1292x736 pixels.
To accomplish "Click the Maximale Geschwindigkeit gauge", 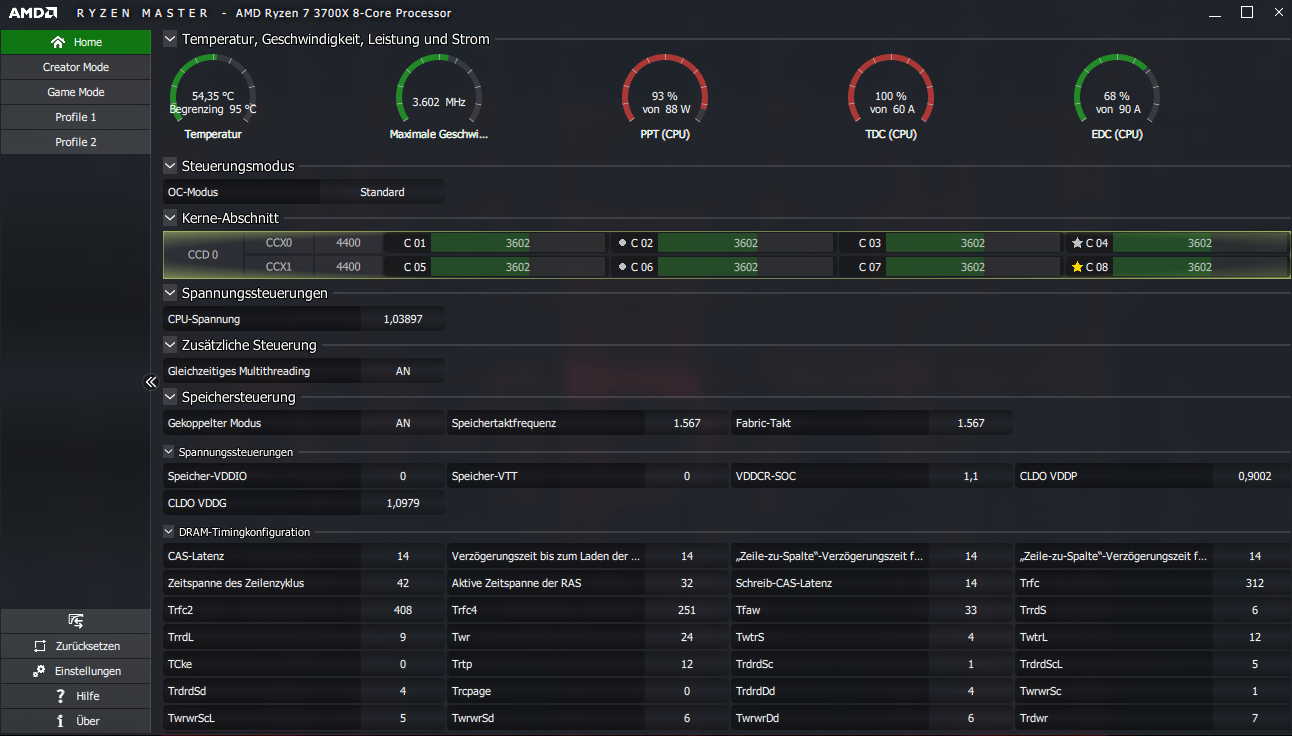I will tap(439, 91).
